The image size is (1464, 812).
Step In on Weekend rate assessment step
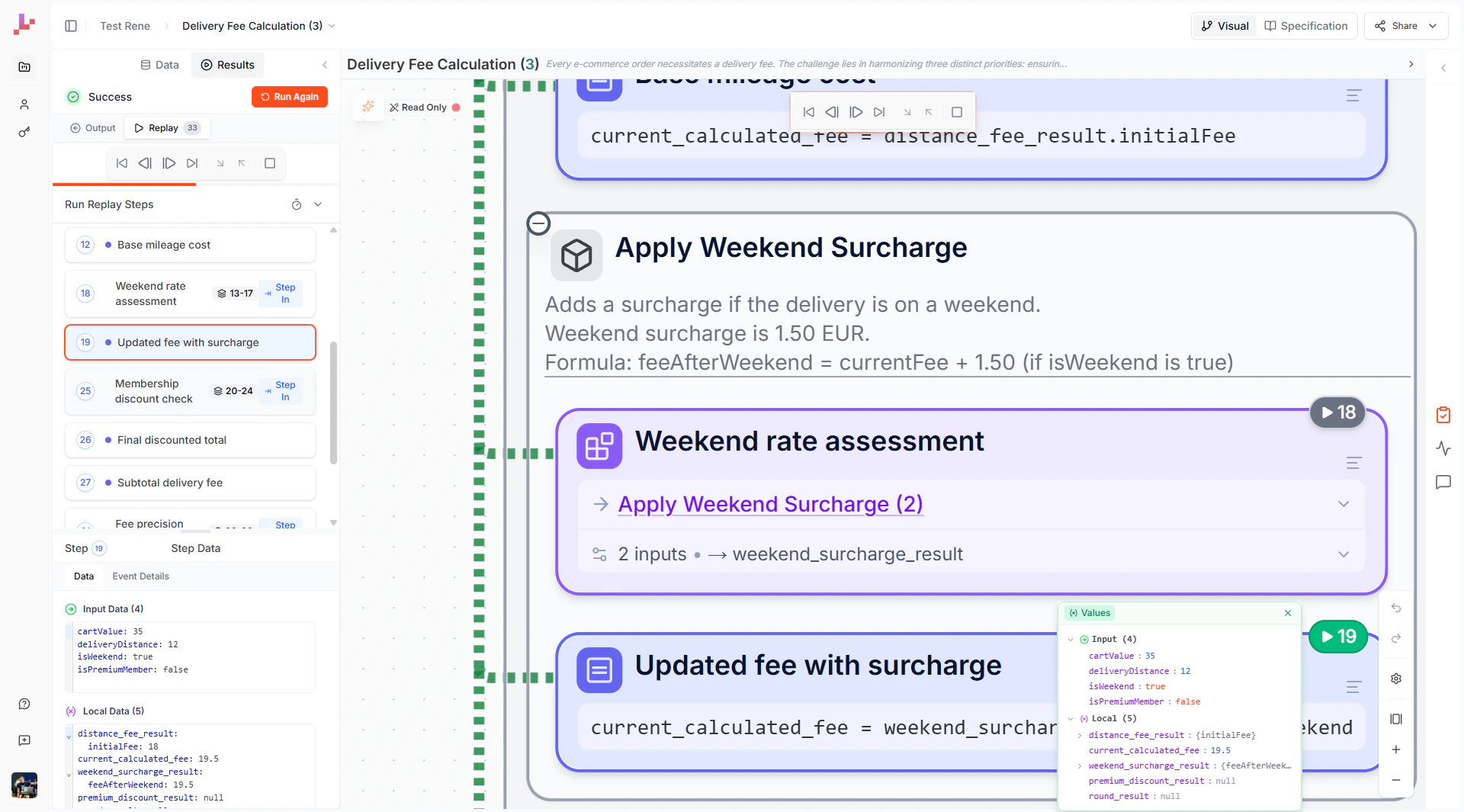pos(281,294)
